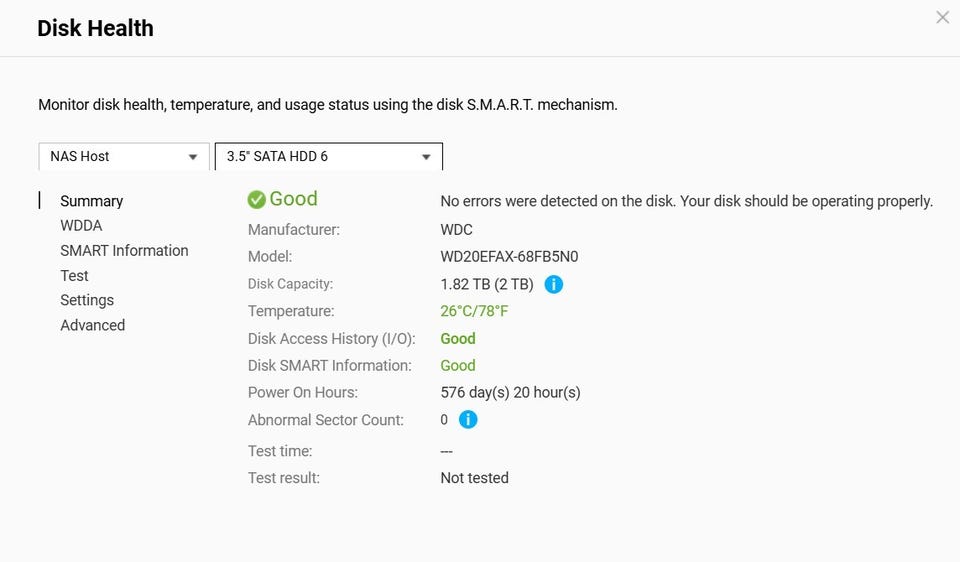This screenshot has width=960, height=562.
Task: Open the SMART Information tab
Action: tap(124, 250)
